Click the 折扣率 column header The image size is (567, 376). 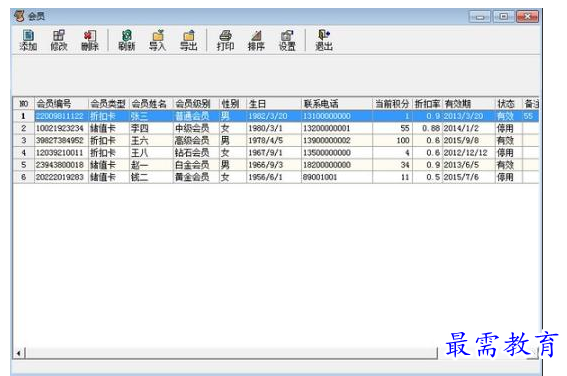coord(427,104)
